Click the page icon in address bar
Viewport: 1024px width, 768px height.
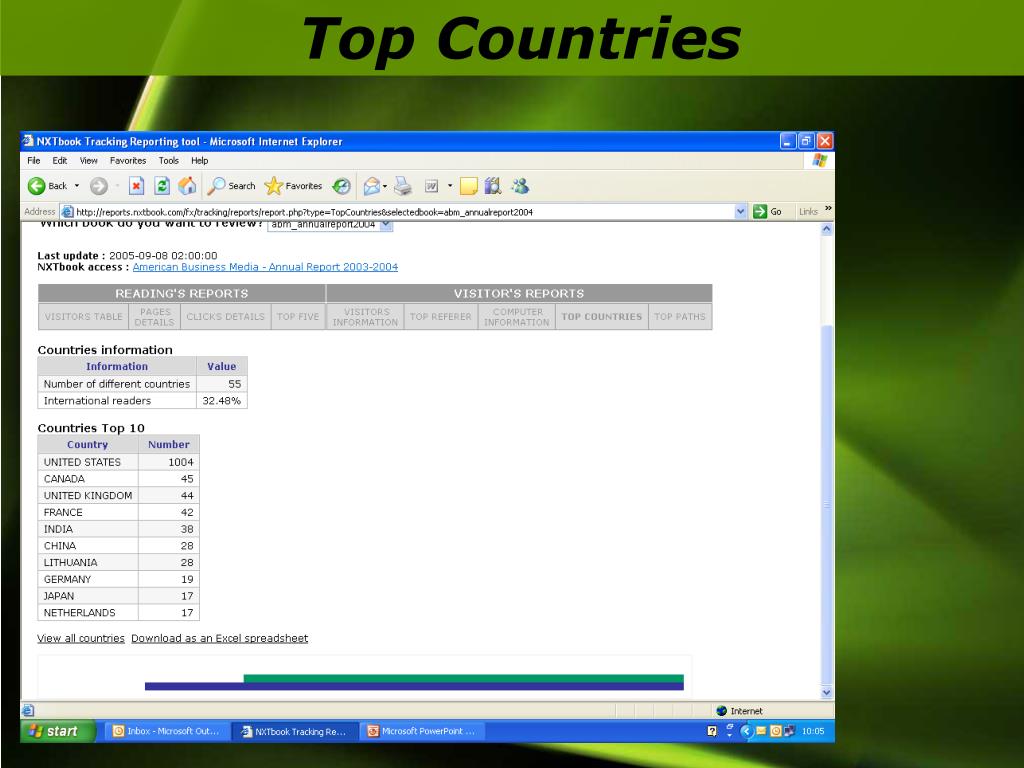(67, 212)
